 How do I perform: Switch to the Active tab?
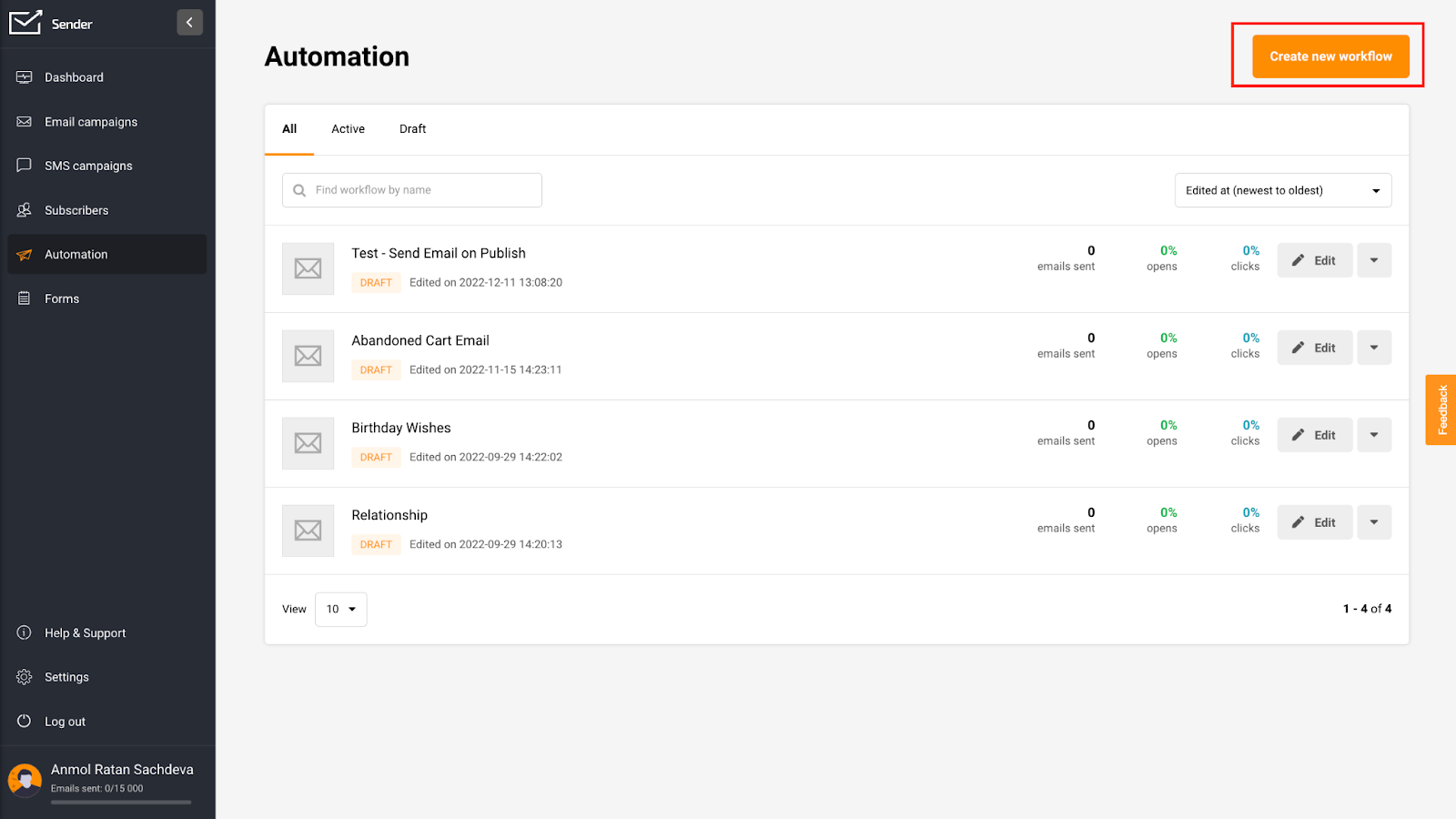(348, 128)
